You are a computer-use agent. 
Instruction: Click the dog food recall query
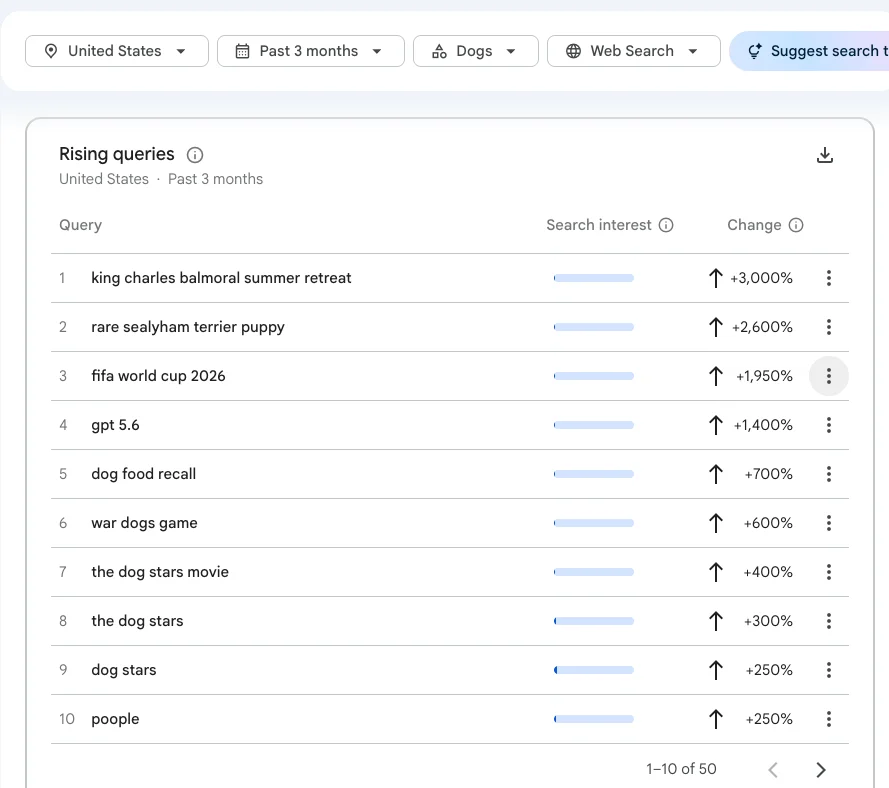(143, 474)
